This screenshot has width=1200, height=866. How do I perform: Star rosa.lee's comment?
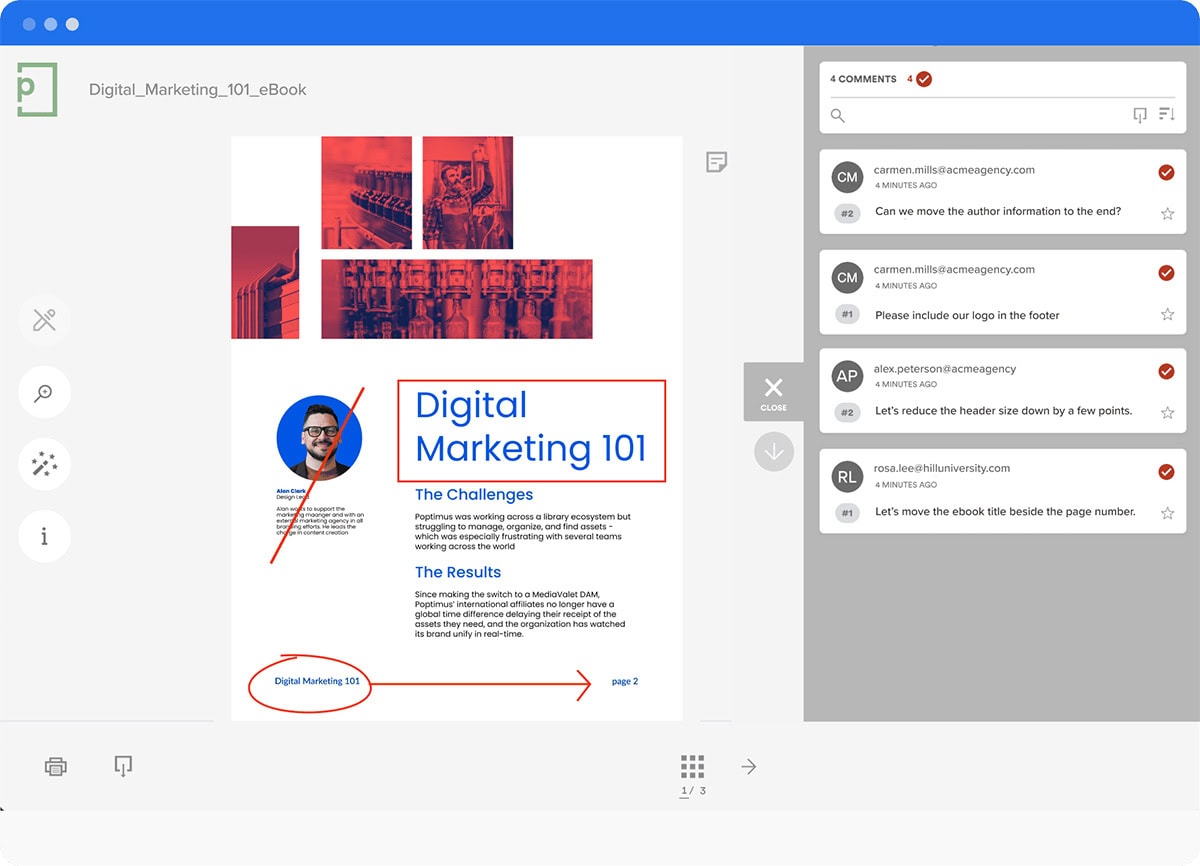point(1167,512)
